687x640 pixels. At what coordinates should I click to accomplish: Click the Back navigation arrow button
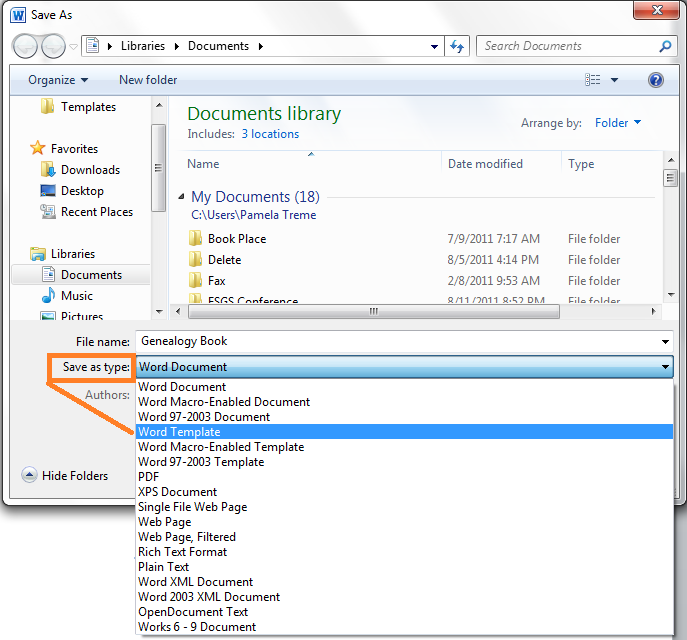pyautogui.click(x=25, y=46)
